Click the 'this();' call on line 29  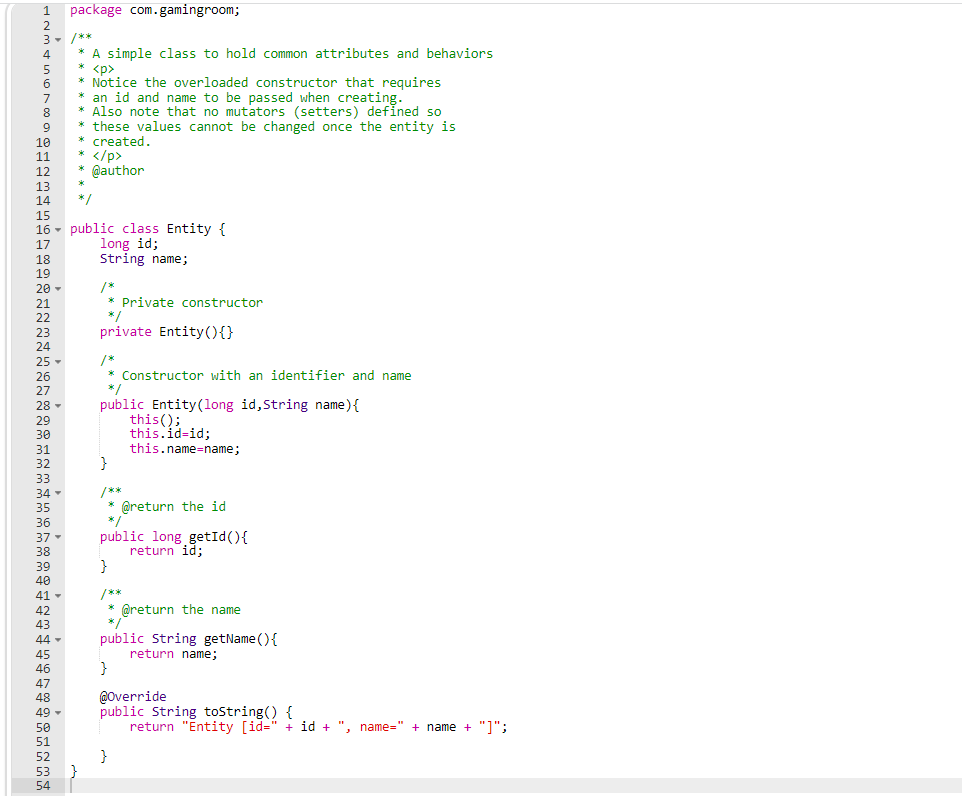[155, 420]
